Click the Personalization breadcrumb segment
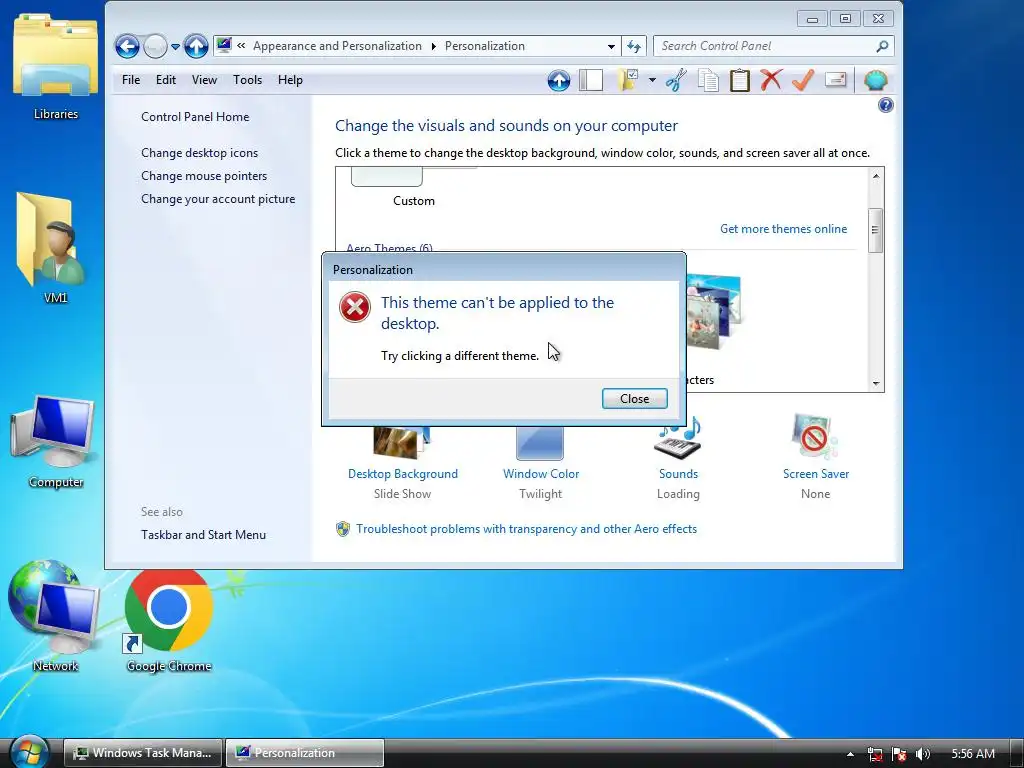The image size is (1024, 768). pyautogui.click(x=485, y=46)
